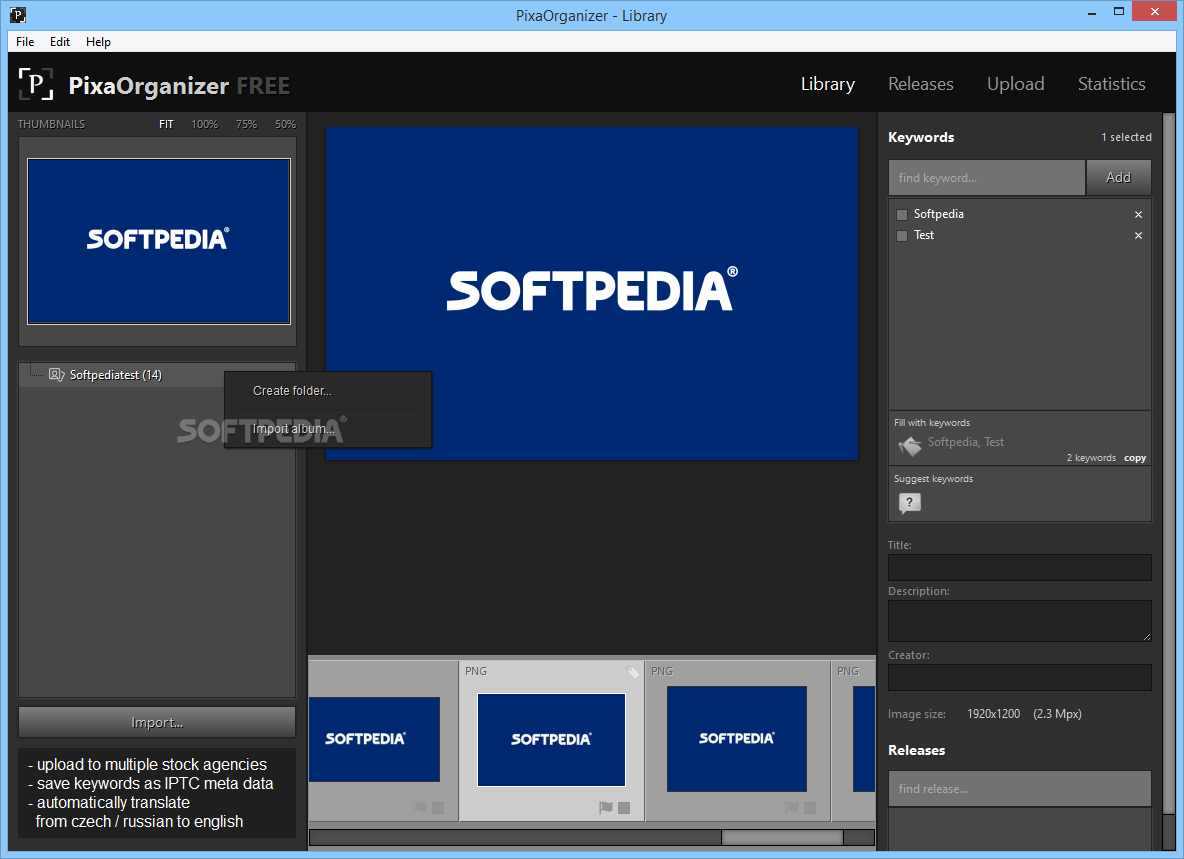Click the copy keywords link
This screenshot has width=1184, height=859.
point(1135,457)
